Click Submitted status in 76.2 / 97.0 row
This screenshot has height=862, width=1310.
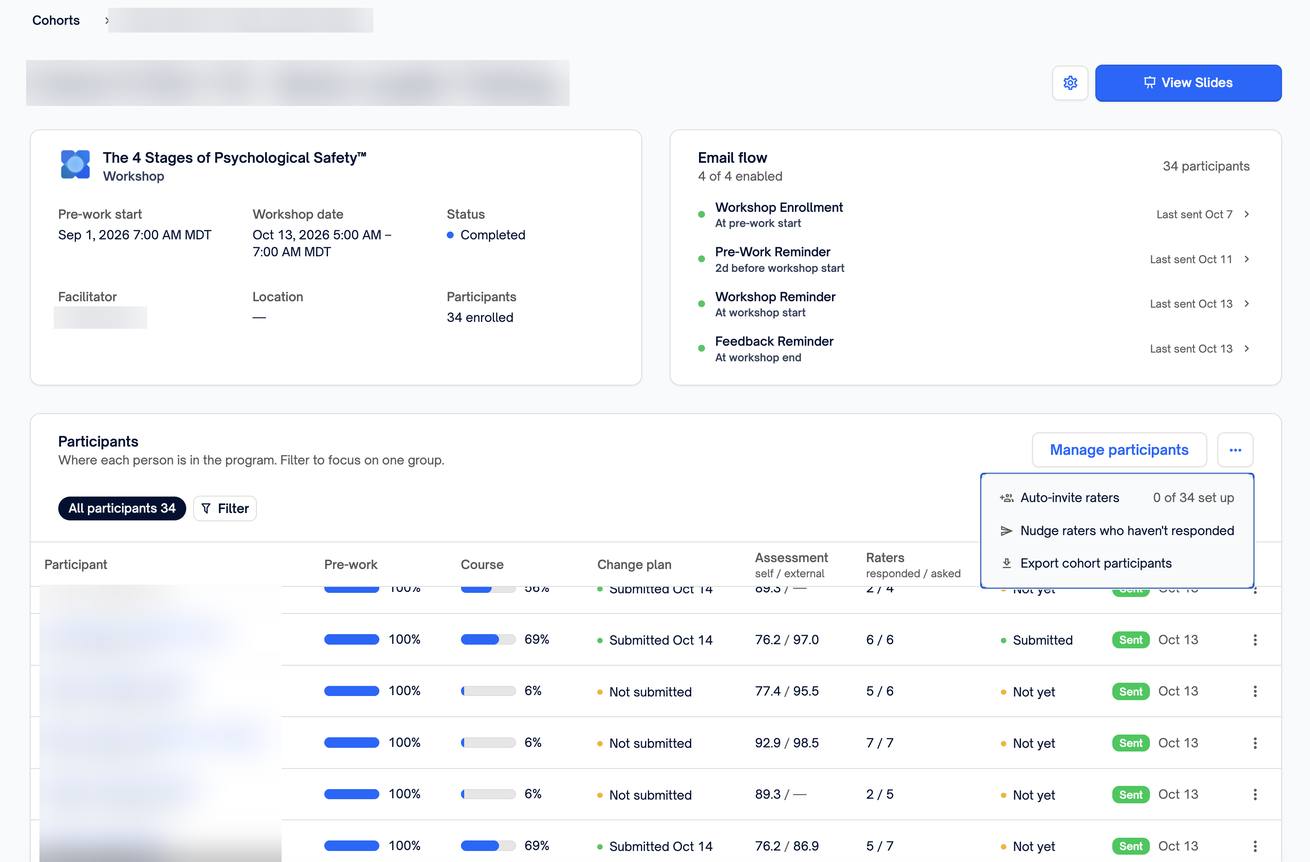1042,640
